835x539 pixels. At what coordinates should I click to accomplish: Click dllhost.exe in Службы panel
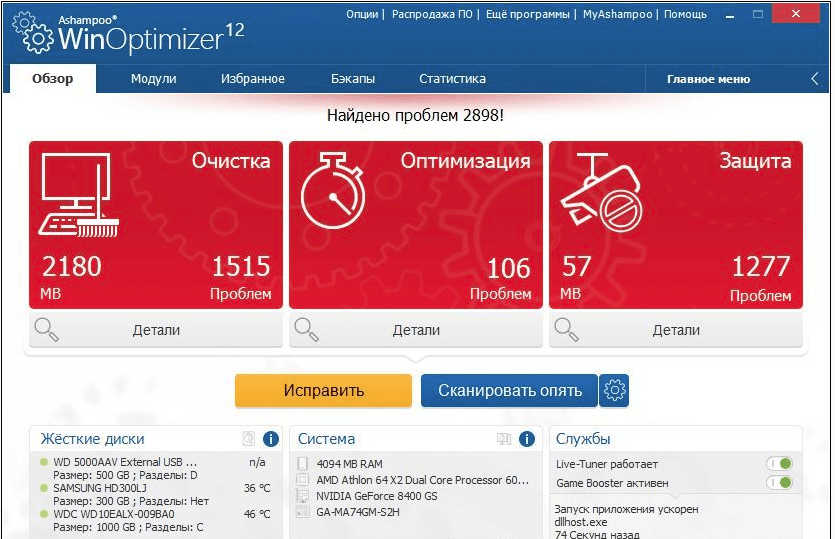click(x=580, y=522)
